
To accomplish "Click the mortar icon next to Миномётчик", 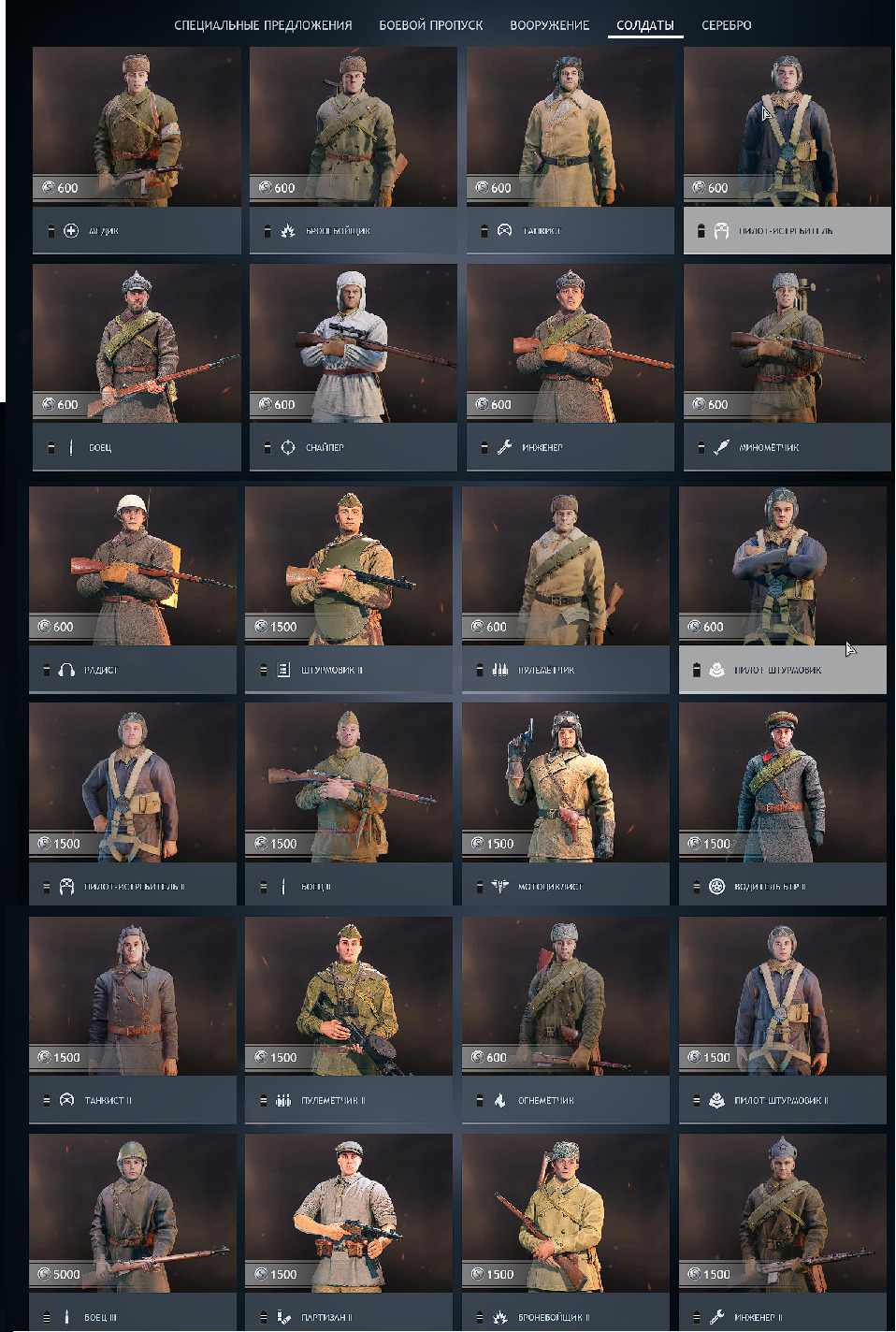I will click(x=721, y=447).
